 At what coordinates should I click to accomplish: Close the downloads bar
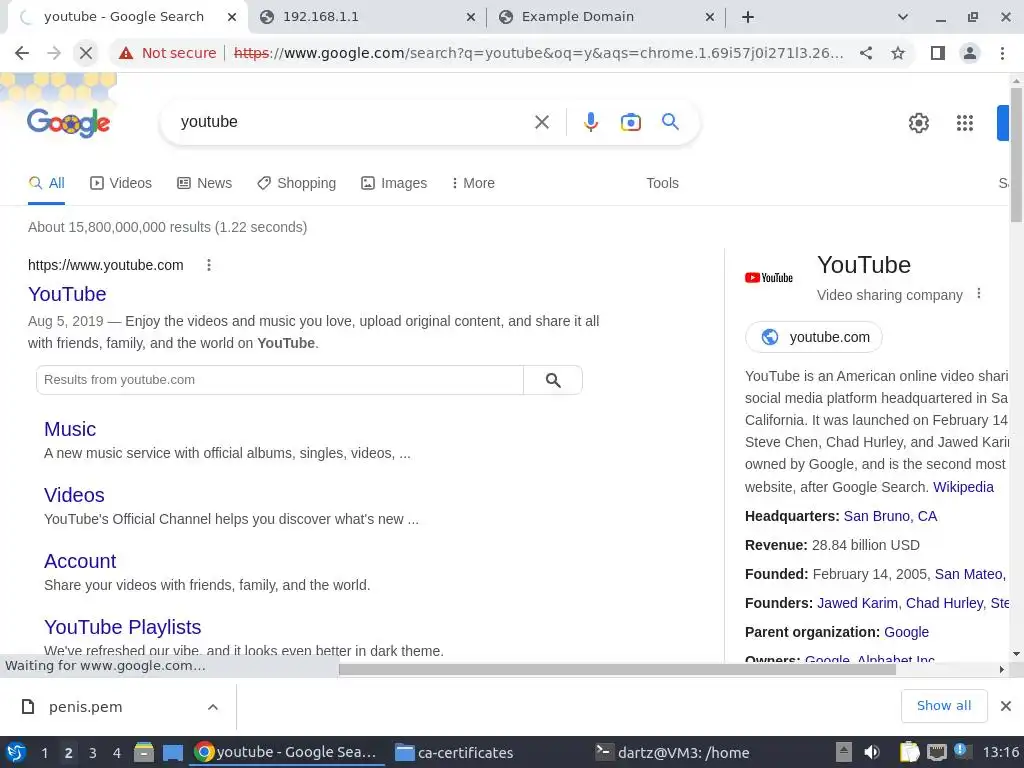click(1006, 706)
